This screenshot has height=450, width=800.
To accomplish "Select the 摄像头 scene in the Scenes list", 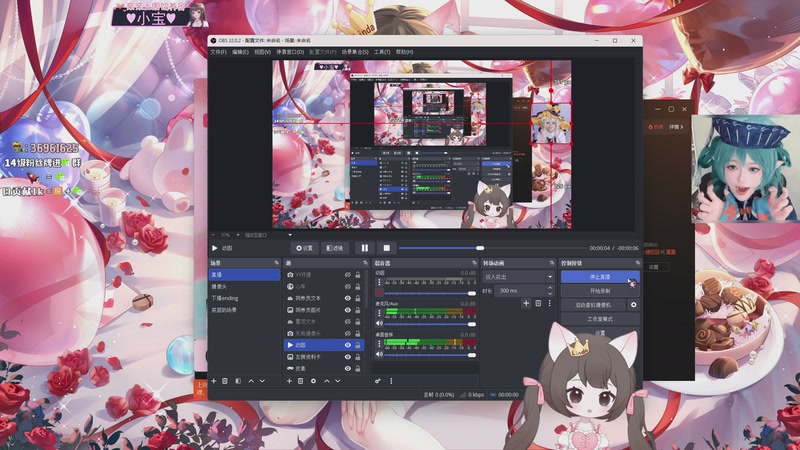I will click(244, 287).
